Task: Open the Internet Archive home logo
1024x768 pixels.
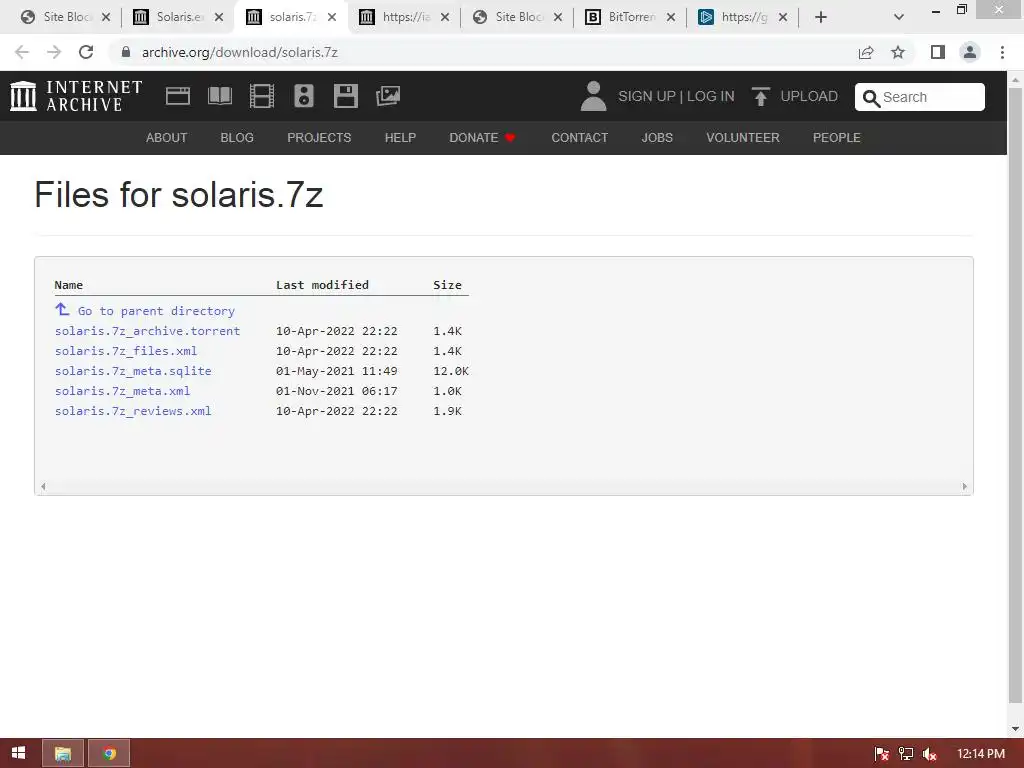Action: (x=76, y=96)
